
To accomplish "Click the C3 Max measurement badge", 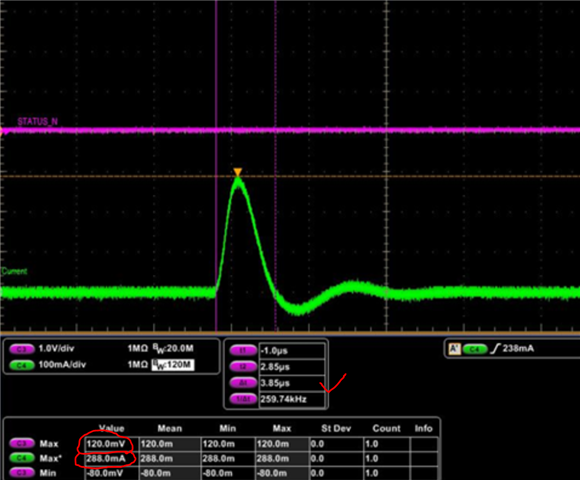I will click(22, 443).
